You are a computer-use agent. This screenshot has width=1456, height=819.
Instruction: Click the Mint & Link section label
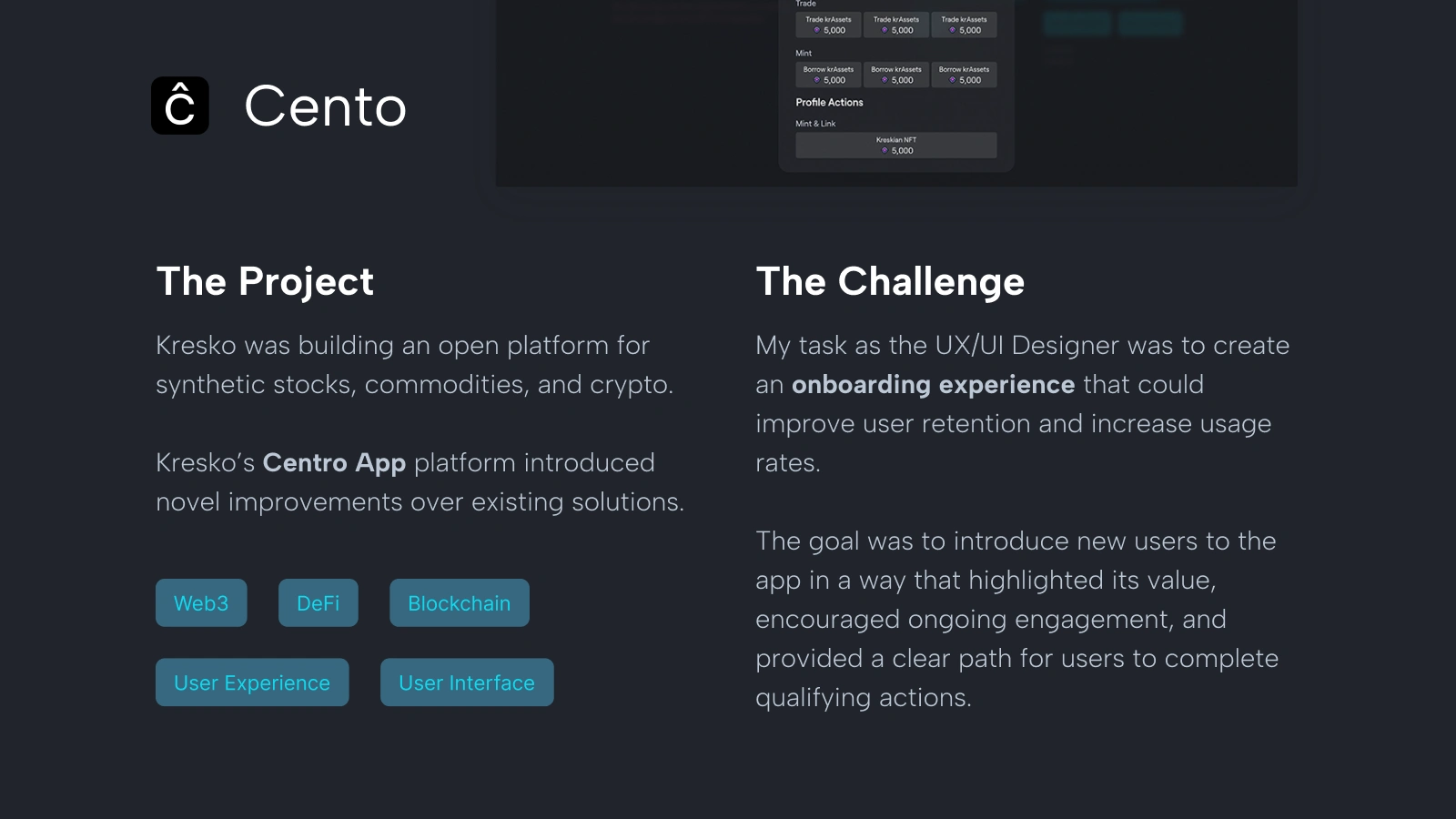(x=815, y=124)
